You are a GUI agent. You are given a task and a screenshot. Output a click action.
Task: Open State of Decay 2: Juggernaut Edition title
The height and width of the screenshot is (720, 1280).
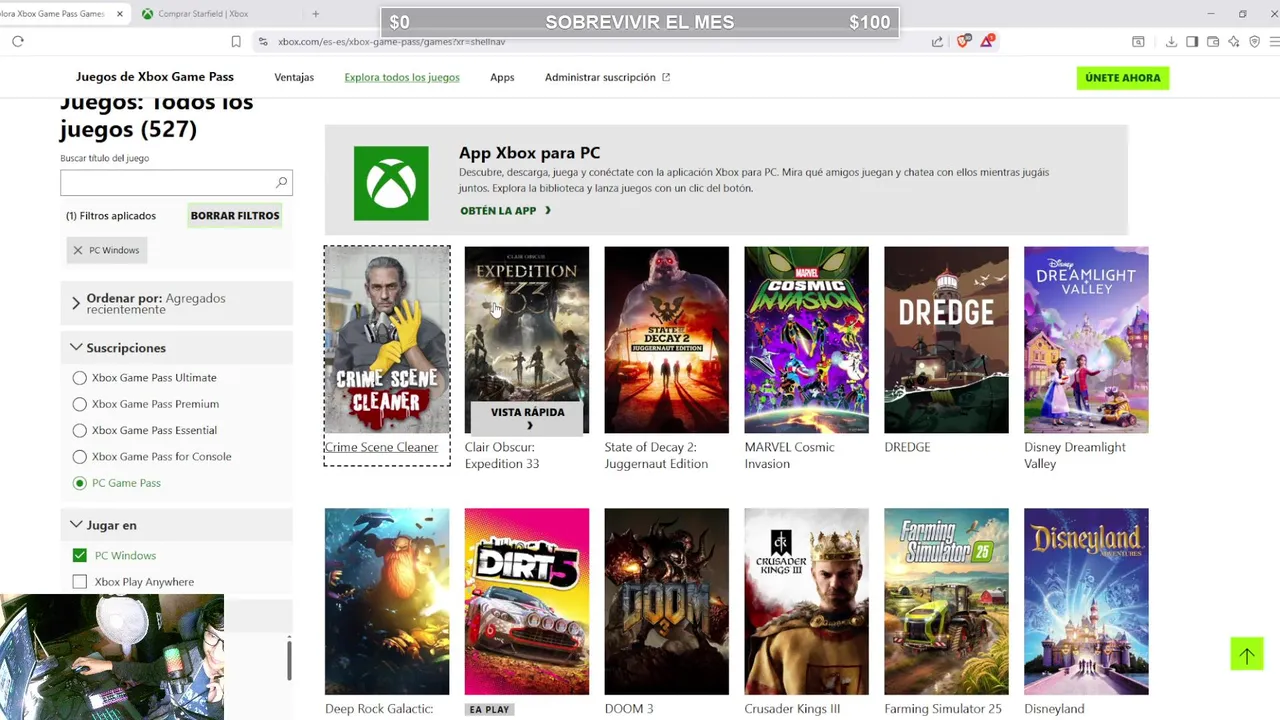point(656,455)
